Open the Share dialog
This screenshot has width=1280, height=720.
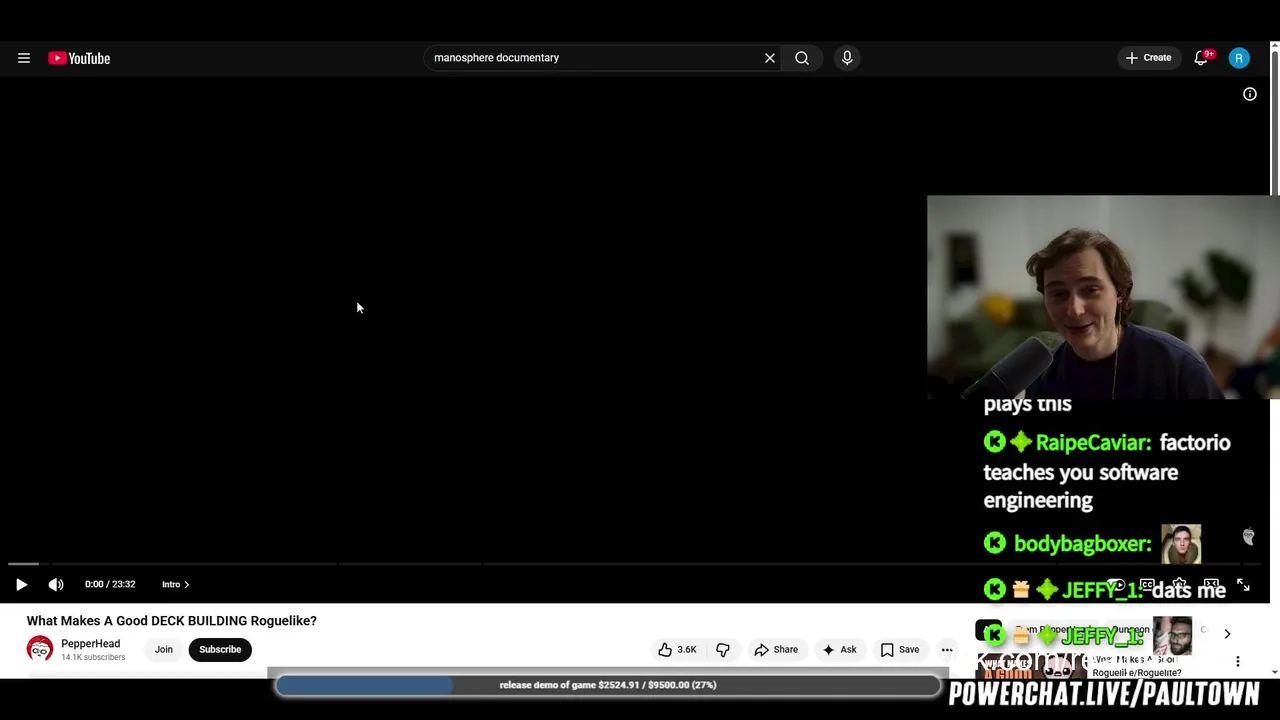(776, 650)
